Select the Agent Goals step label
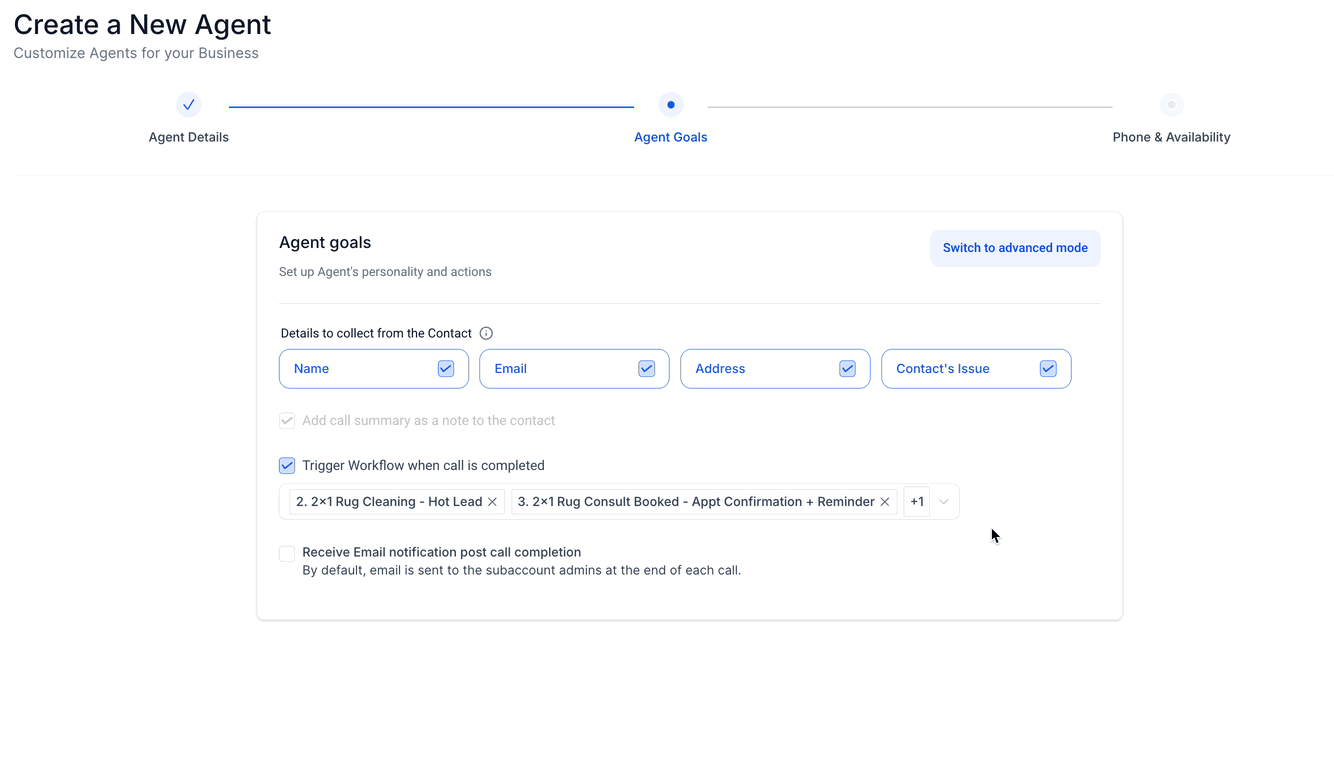Viewport: 1334px width, 769px height. pos(671,137)
